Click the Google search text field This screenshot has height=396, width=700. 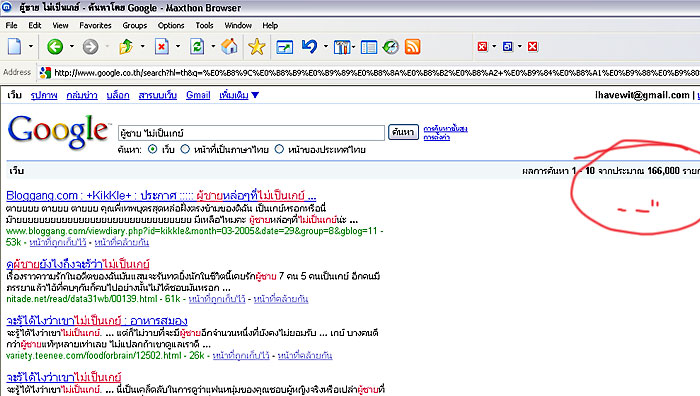click(251, 133)
